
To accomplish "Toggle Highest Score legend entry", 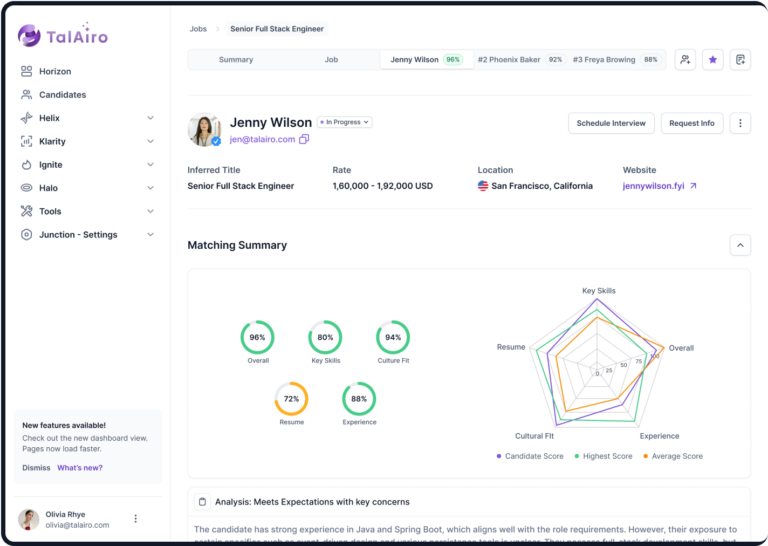I will pyautogui.click(x=603, y=456).
